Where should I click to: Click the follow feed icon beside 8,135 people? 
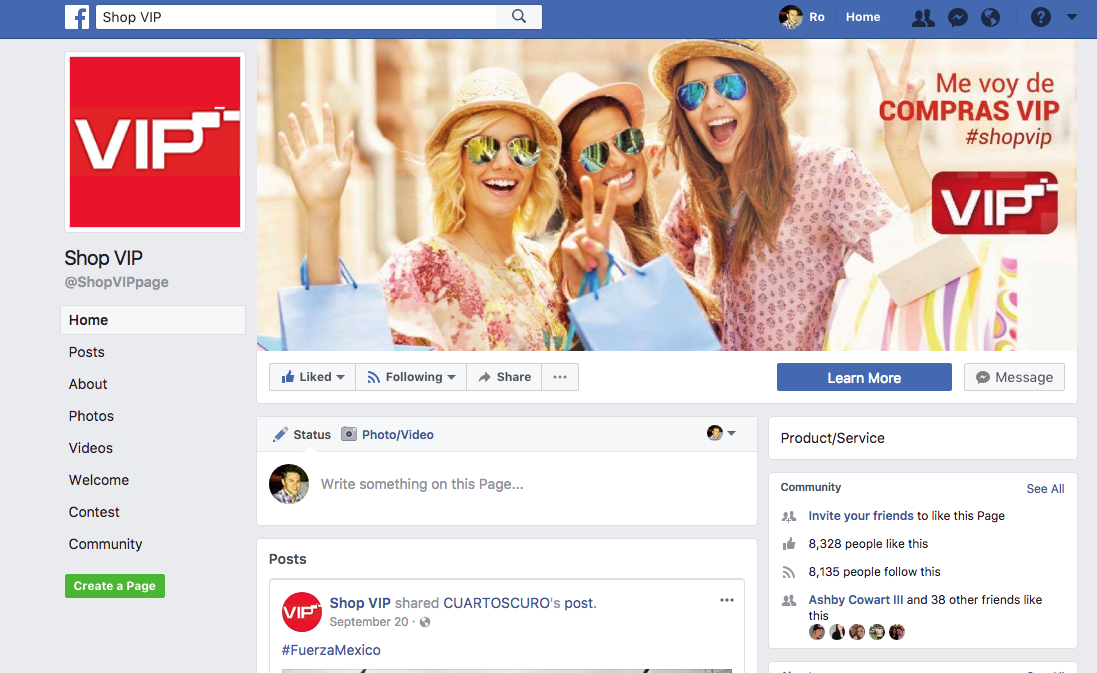point(789,572)
